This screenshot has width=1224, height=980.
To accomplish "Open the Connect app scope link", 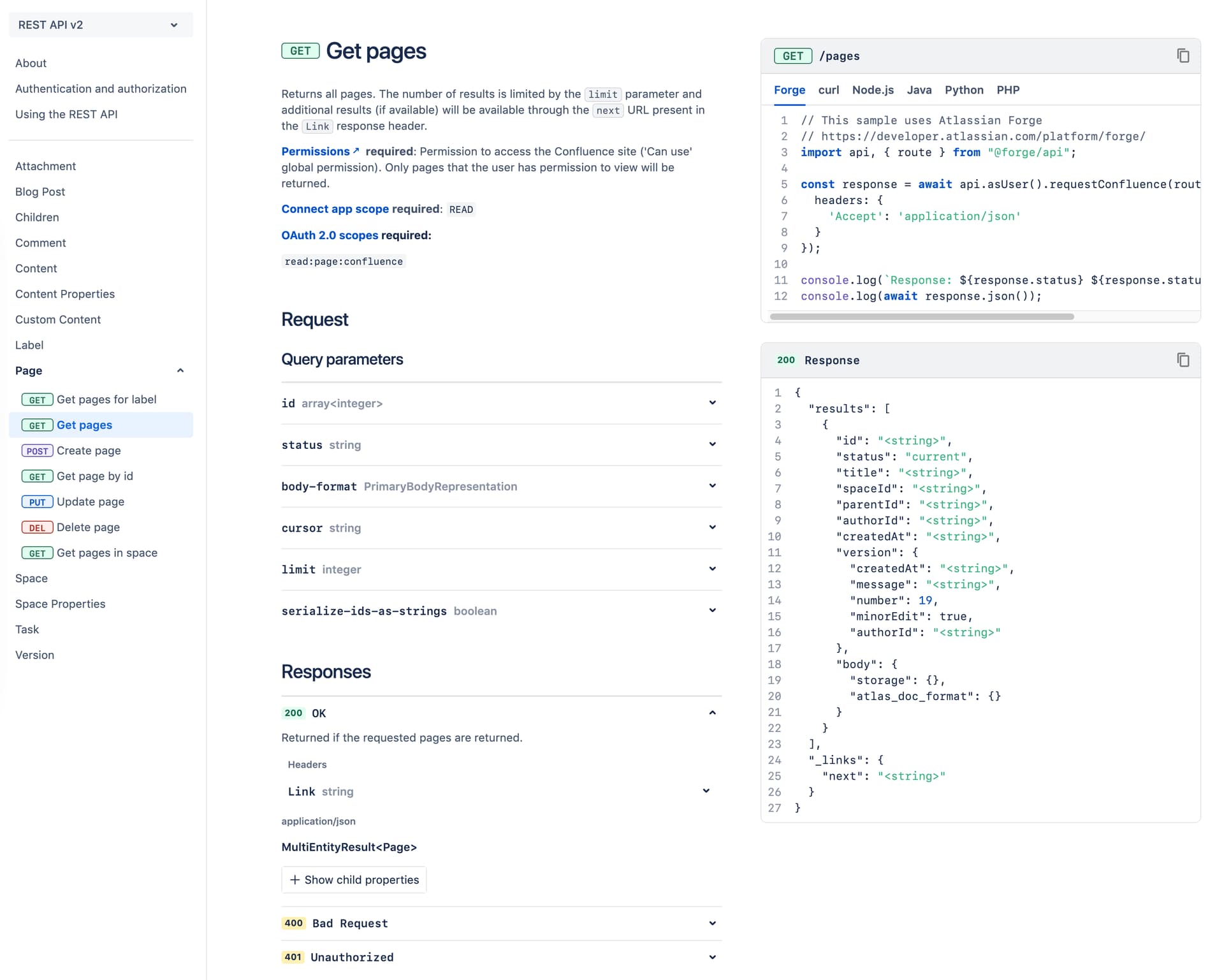I will (x=335, y=209).
